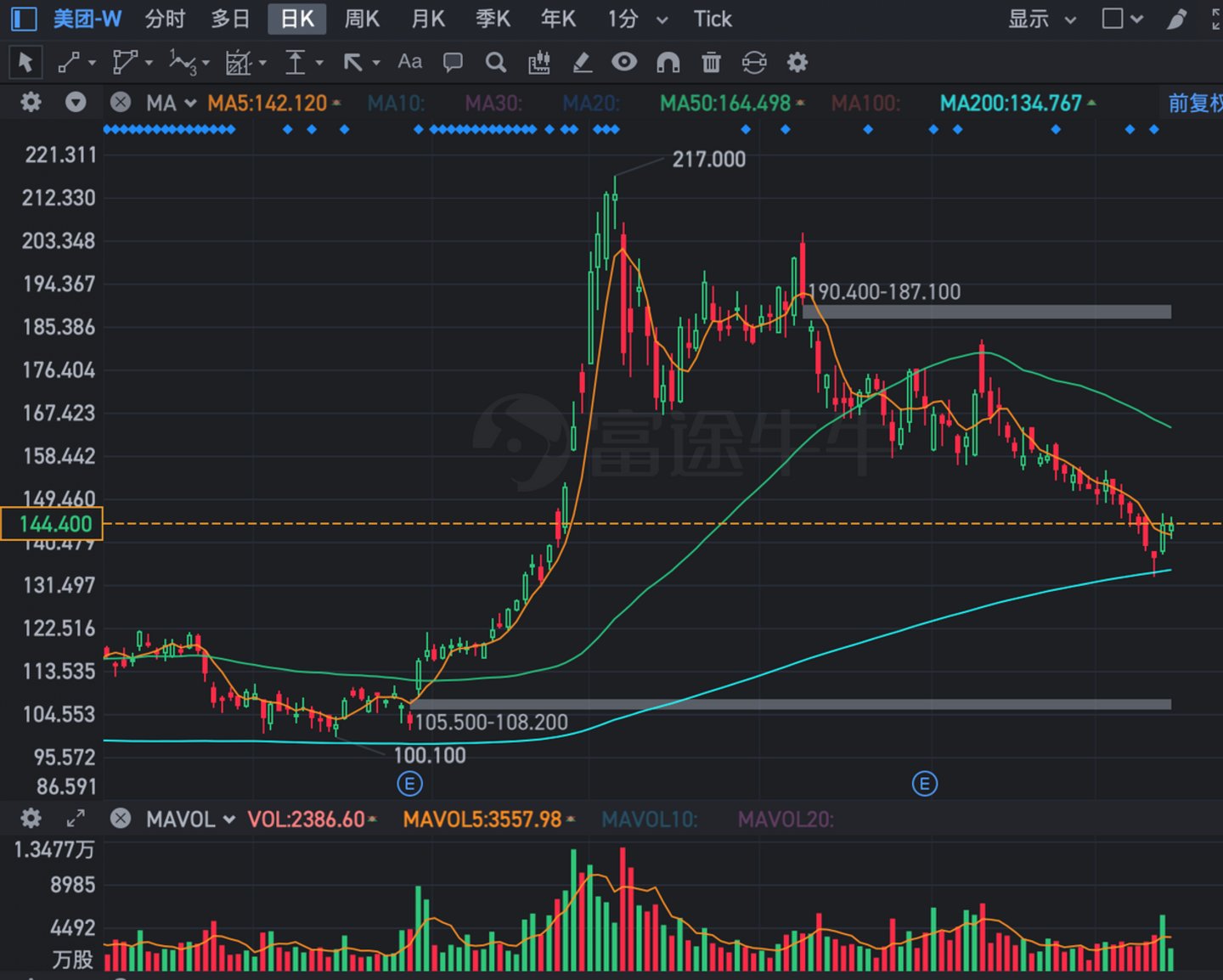Click the magnifier zoom tool
The width and height of the screenshot is (1223, 980).
coord(495,62)
